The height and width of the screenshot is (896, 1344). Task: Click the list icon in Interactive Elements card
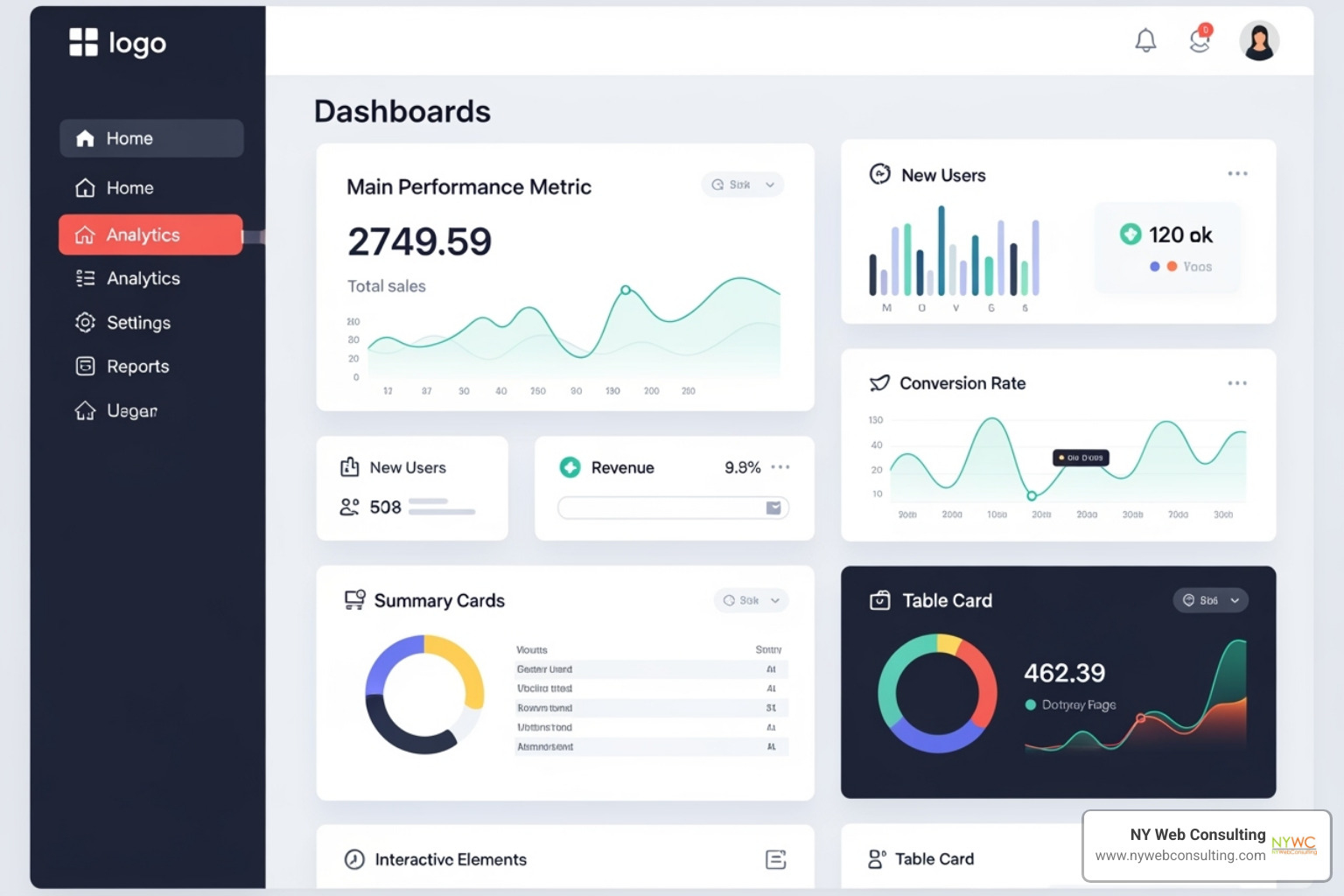(x=776, y=859)
